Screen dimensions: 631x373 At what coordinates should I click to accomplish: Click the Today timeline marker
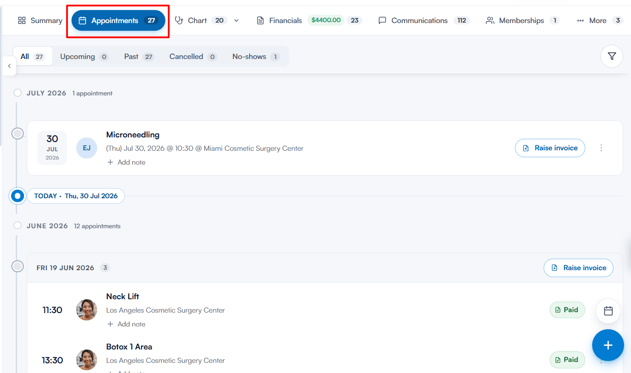tap(17, 196)
